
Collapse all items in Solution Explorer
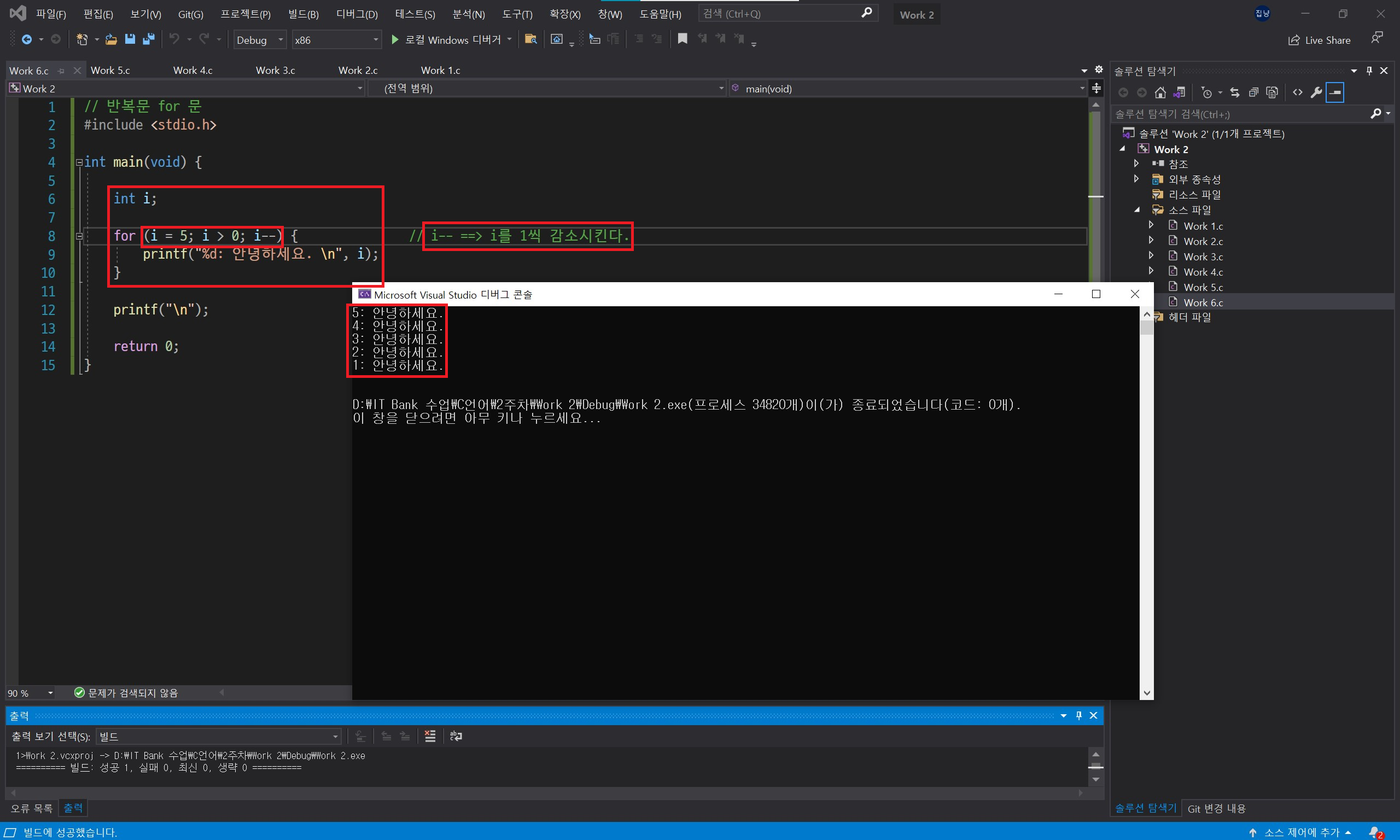1253,92
